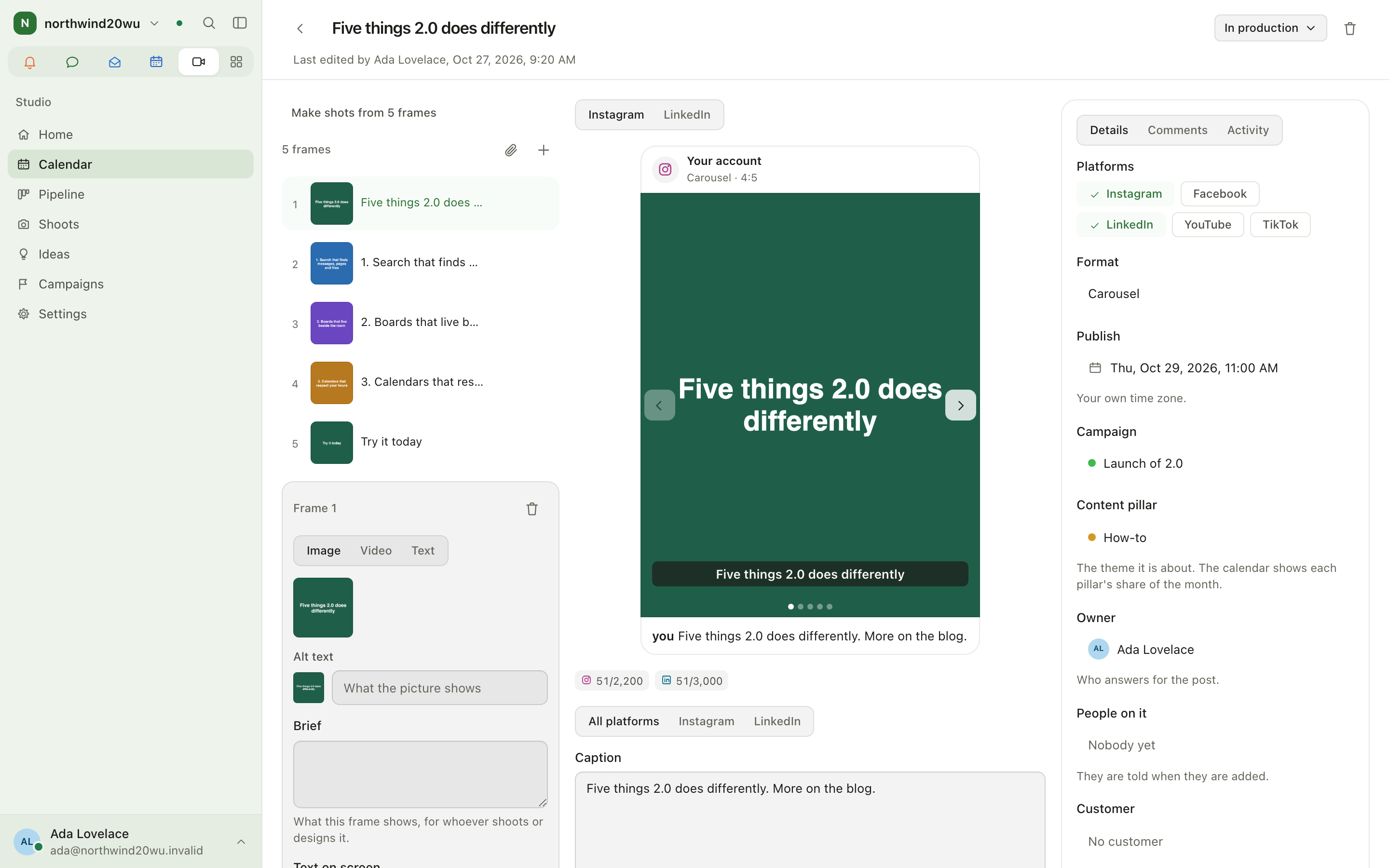The image size is (1389, 868).
Task: Switch to the Activity tab
Action: coord(1248,130)
